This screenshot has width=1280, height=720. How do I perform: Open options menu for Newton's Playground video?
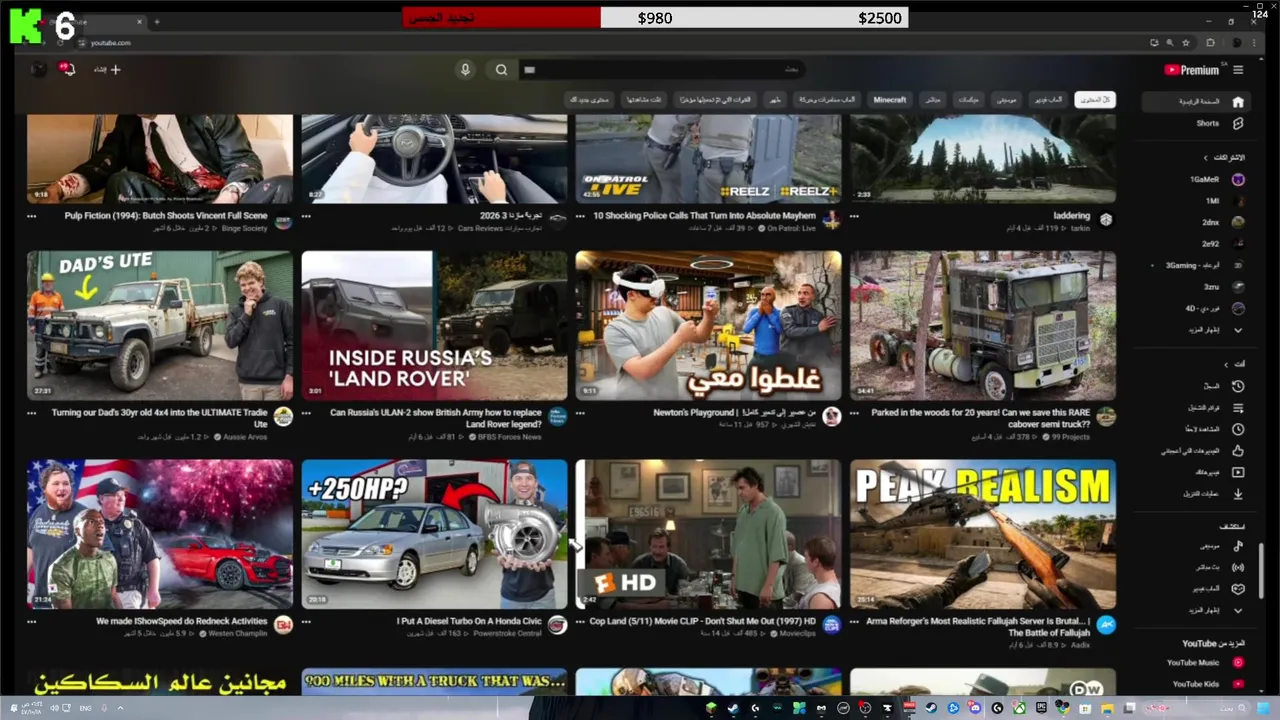tap(581, 412)
